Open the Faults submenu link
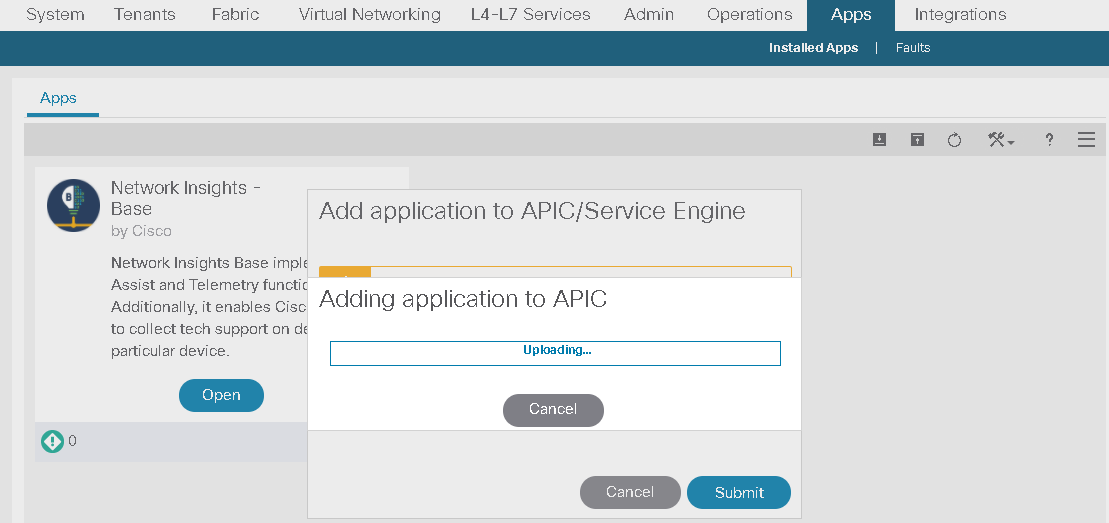The height and width of the screenshot is (523, 1109). (912, 47)
